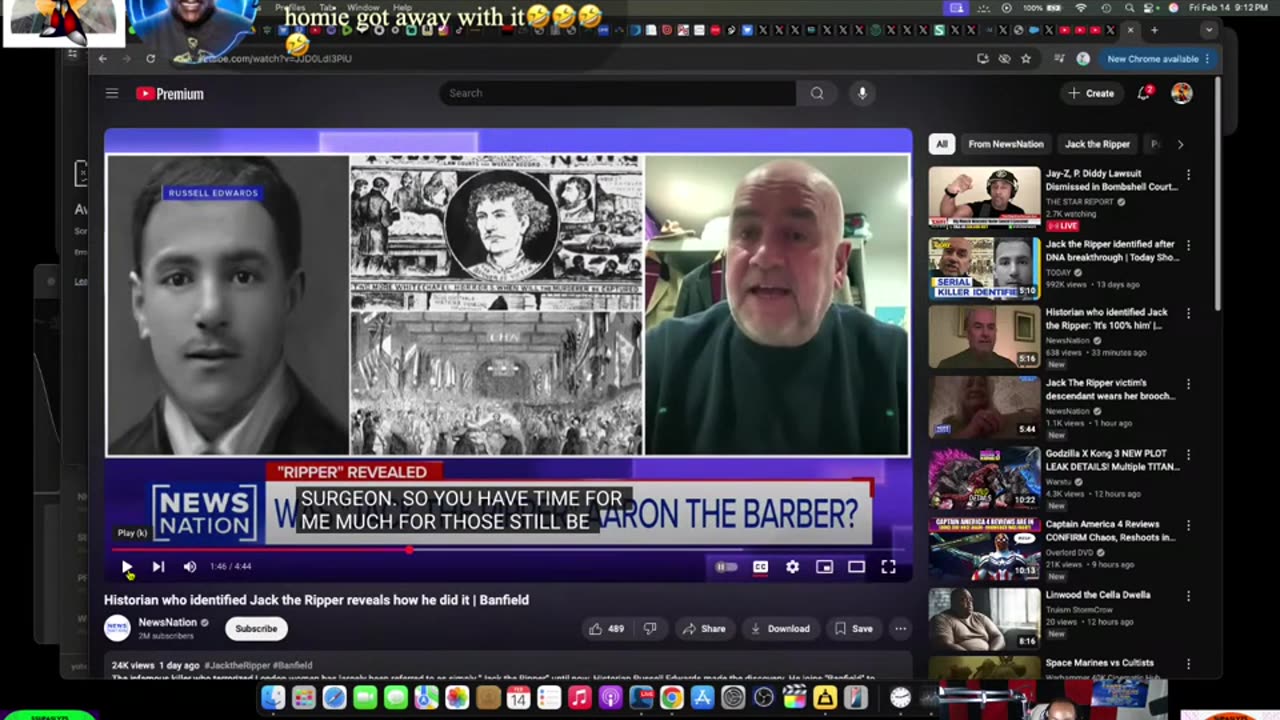Open Wi-Fi status in menu bar
Image resolution: width=1280 pixels, height=720 pixels.
click(1080, 7)
